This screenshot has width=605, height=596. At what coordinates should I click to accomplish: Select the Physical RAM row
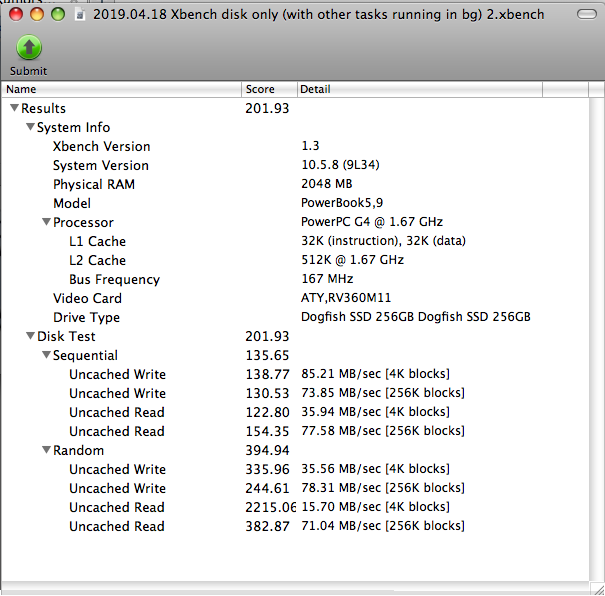point(295,184)
